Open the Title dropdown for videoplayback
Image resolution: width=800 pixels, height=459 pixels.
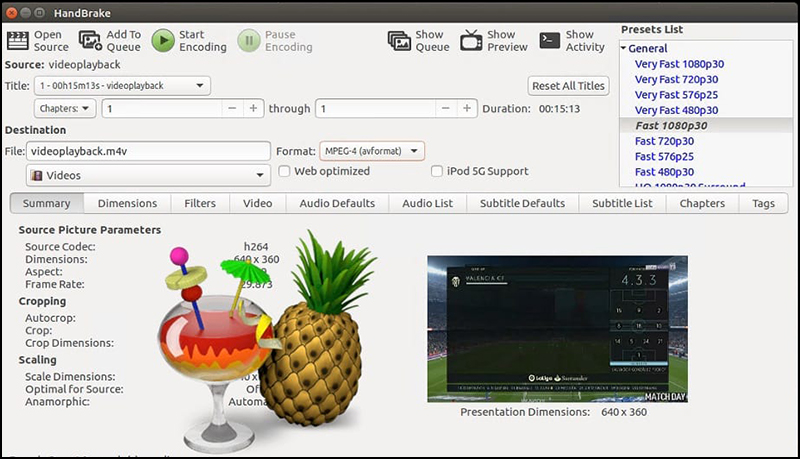[x=121, y=86]
